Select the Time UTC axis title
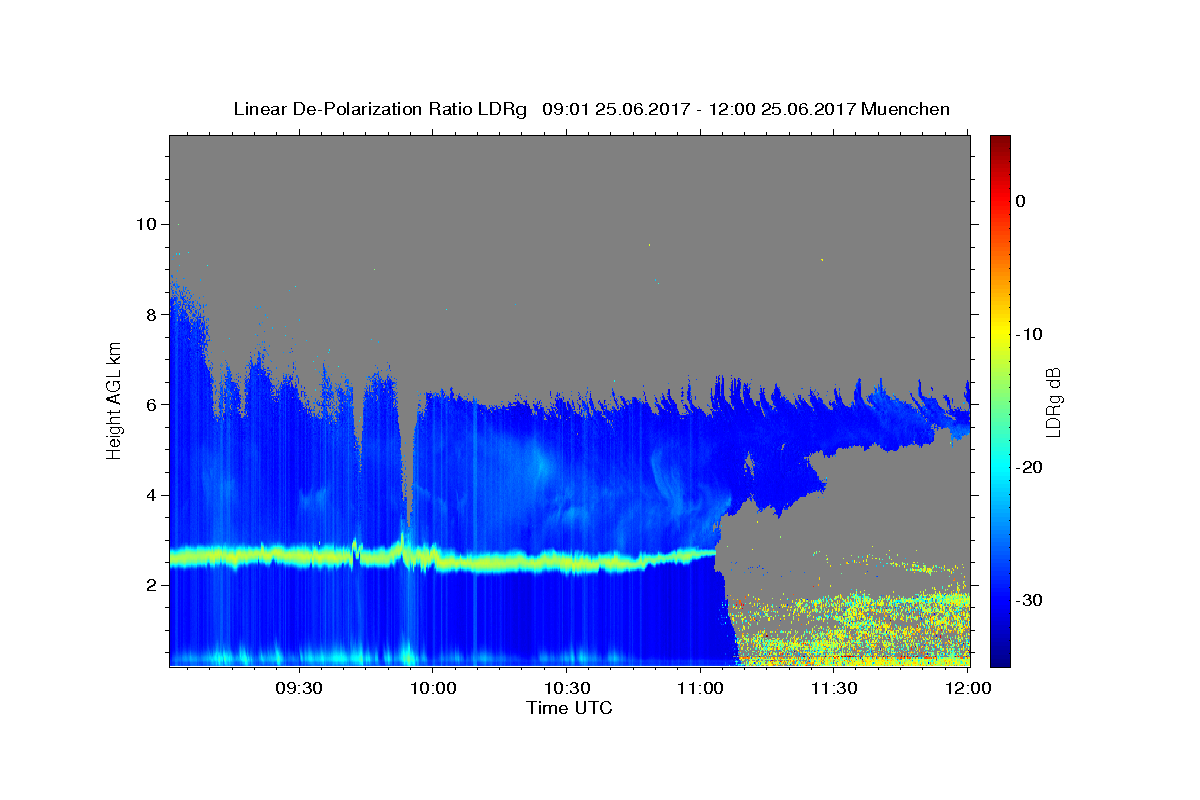Image resolution: width=1200 pixels, height=800 pixels. tap(569, 708)
